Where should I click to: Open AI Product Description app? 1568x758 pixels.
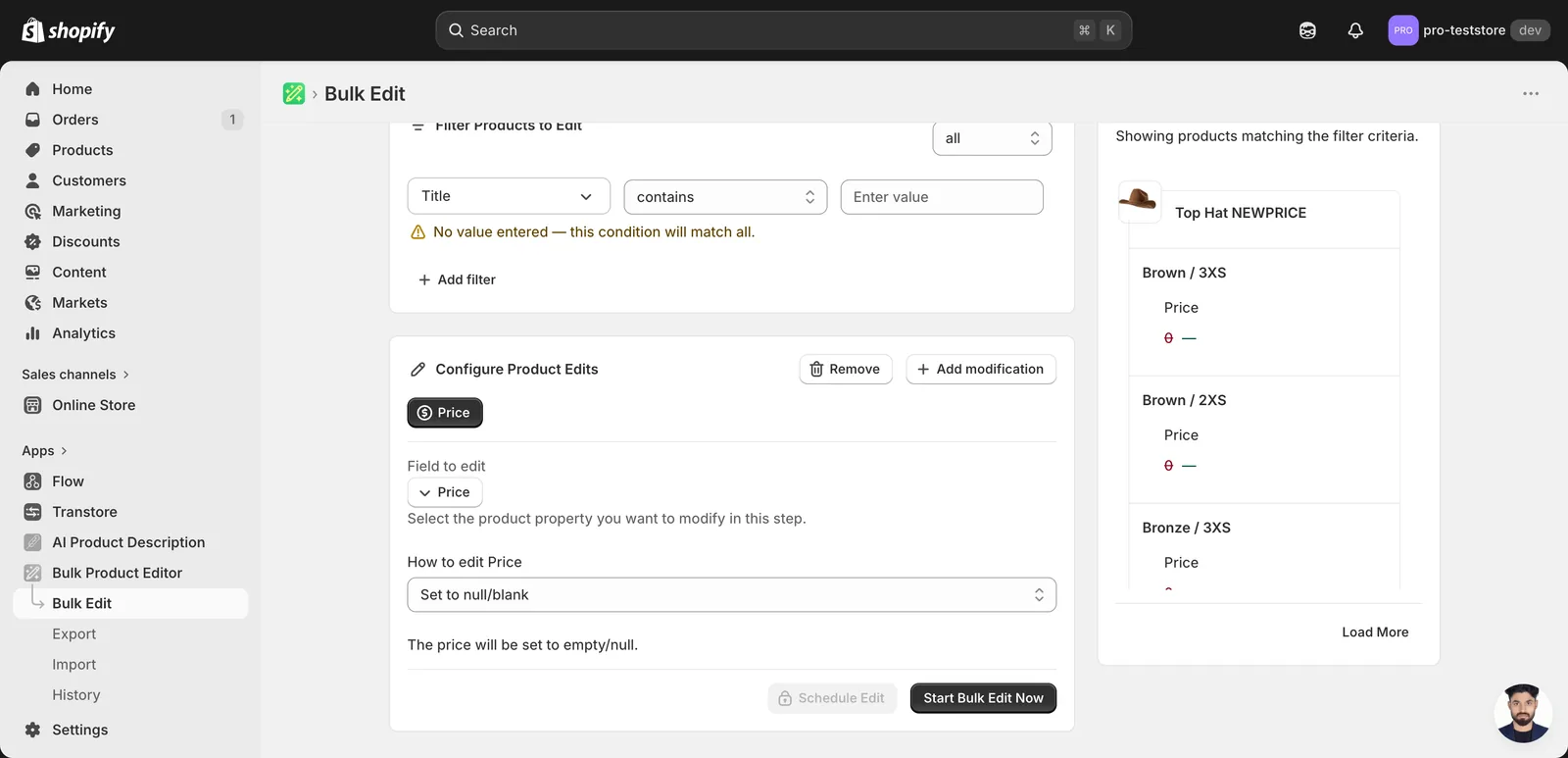pos(130,542)
